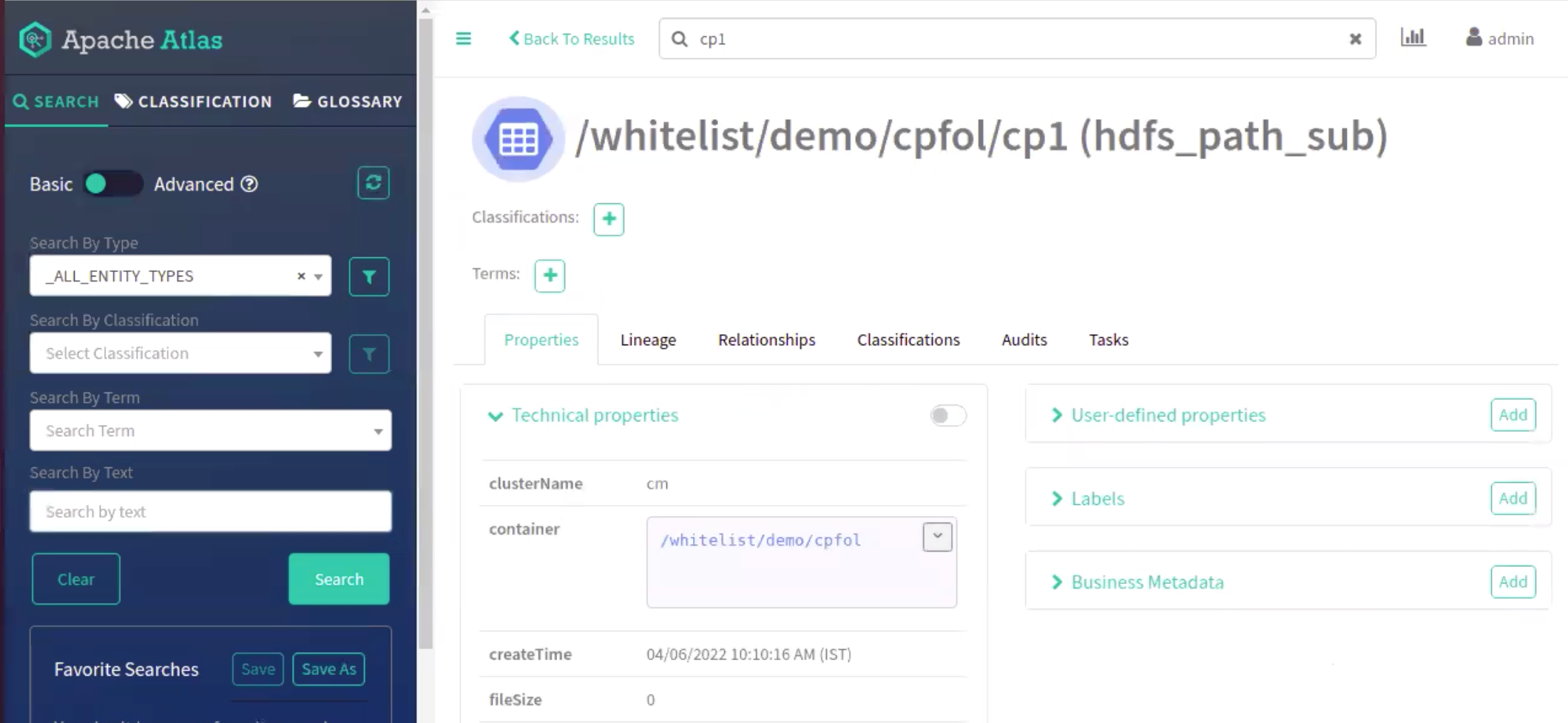Click the hamburger menu icon
1568x723 pixels.
point(463,38)
